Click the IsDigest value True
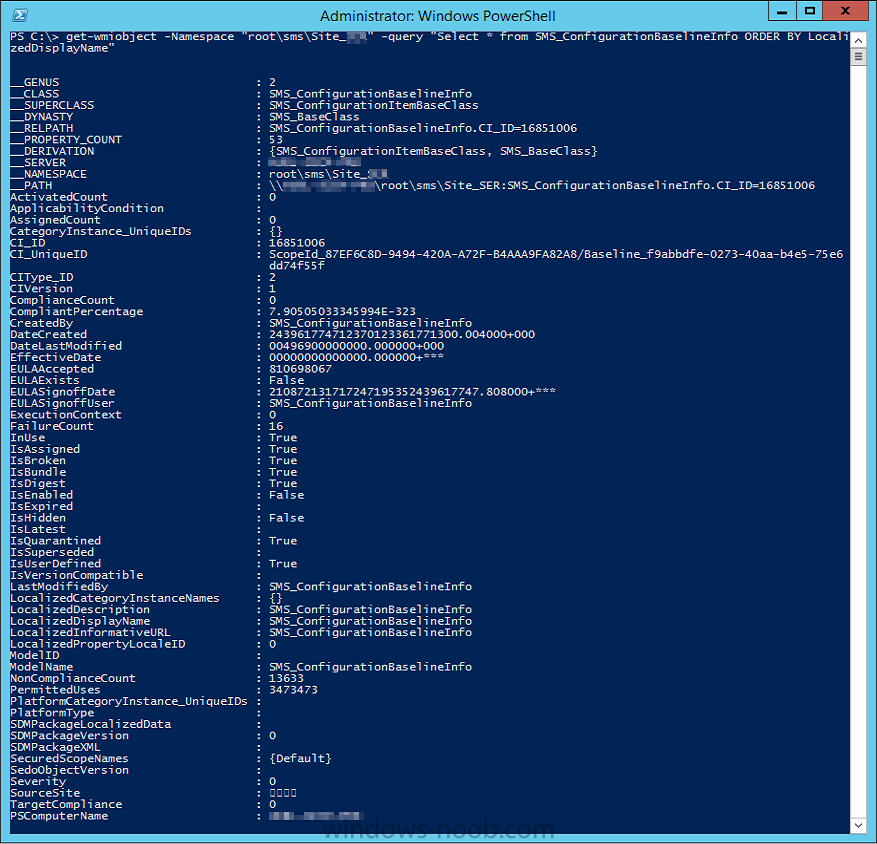877x844 pixels. coord(283,484)
